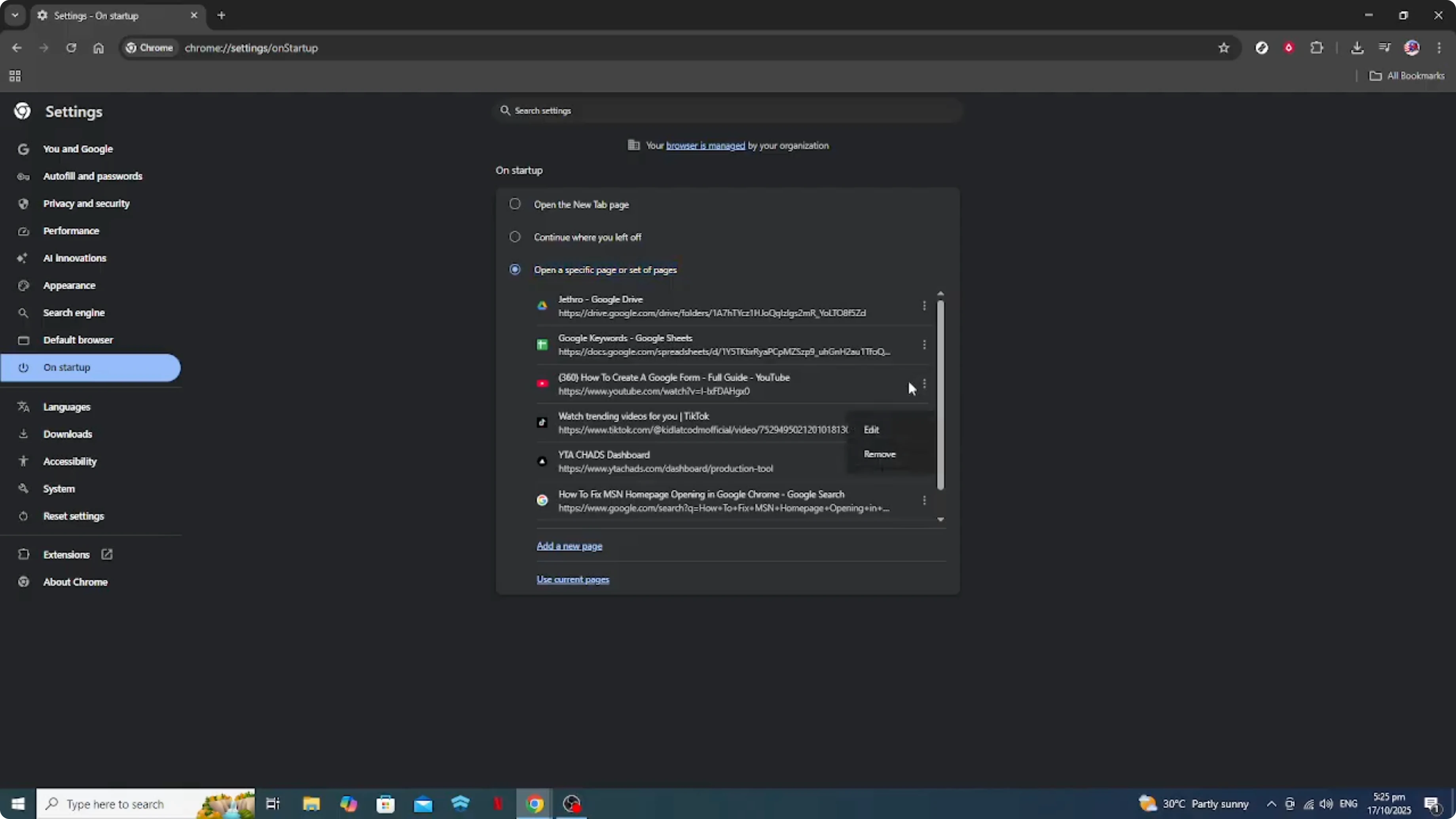
Task: Click the Windows taskbar search box
Action: pos(146,804)
